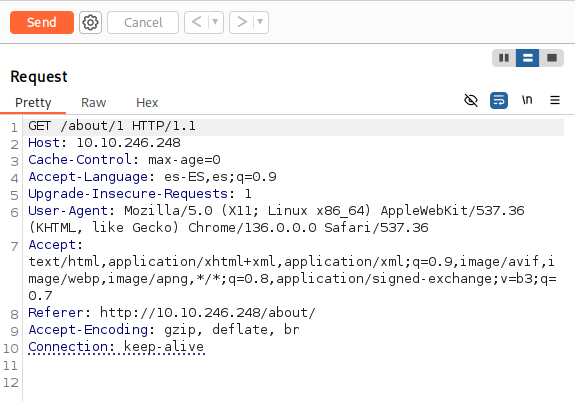The width and height of the screenshot is (575, 401).
Task: Switch to the Hex tab
Action: [x=147, y=103]
